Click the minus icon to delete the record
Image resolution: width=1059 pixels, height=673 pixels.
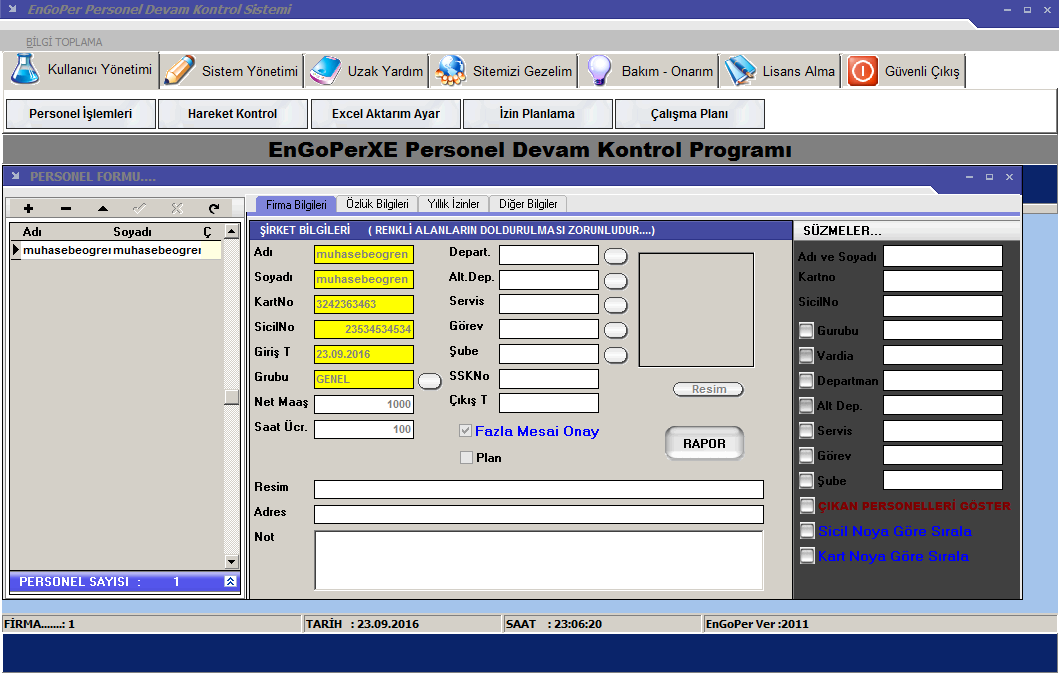point(66,209)
